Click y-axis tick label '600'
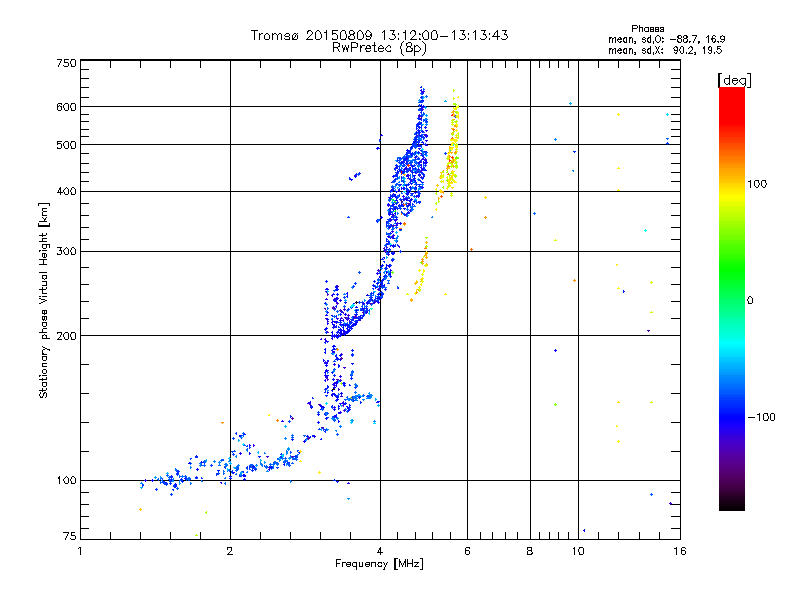The height and width of the screenshot is (600, 800). (x=66, y=107)
